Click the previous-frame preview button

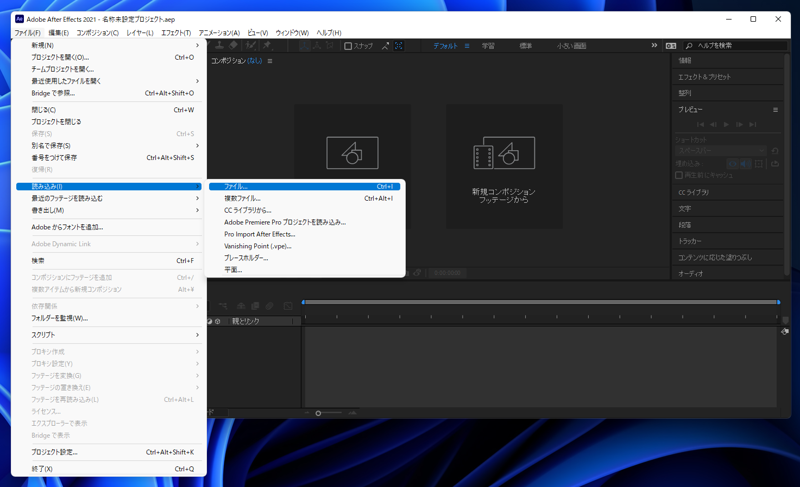(713, 124)
